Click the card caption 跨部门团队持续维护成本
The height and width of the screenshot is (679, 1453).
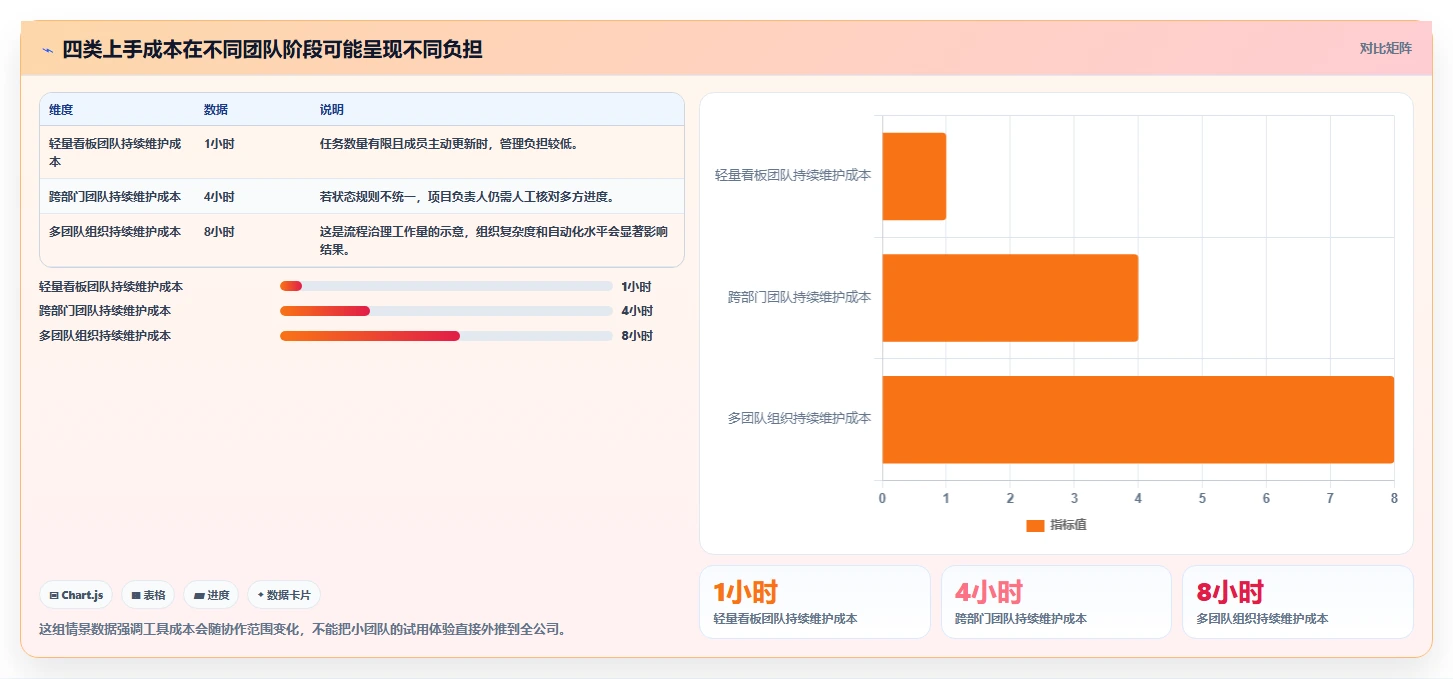click(x=1021, y=619)
